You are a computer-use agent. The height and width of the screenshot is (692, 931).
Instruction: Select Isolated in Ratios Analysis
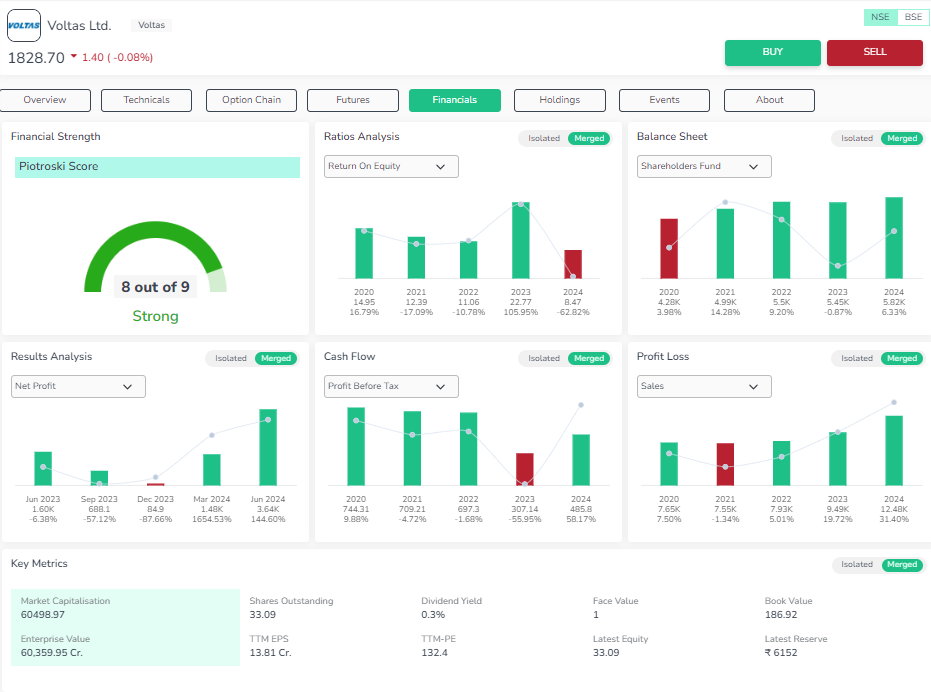[544, 138]
